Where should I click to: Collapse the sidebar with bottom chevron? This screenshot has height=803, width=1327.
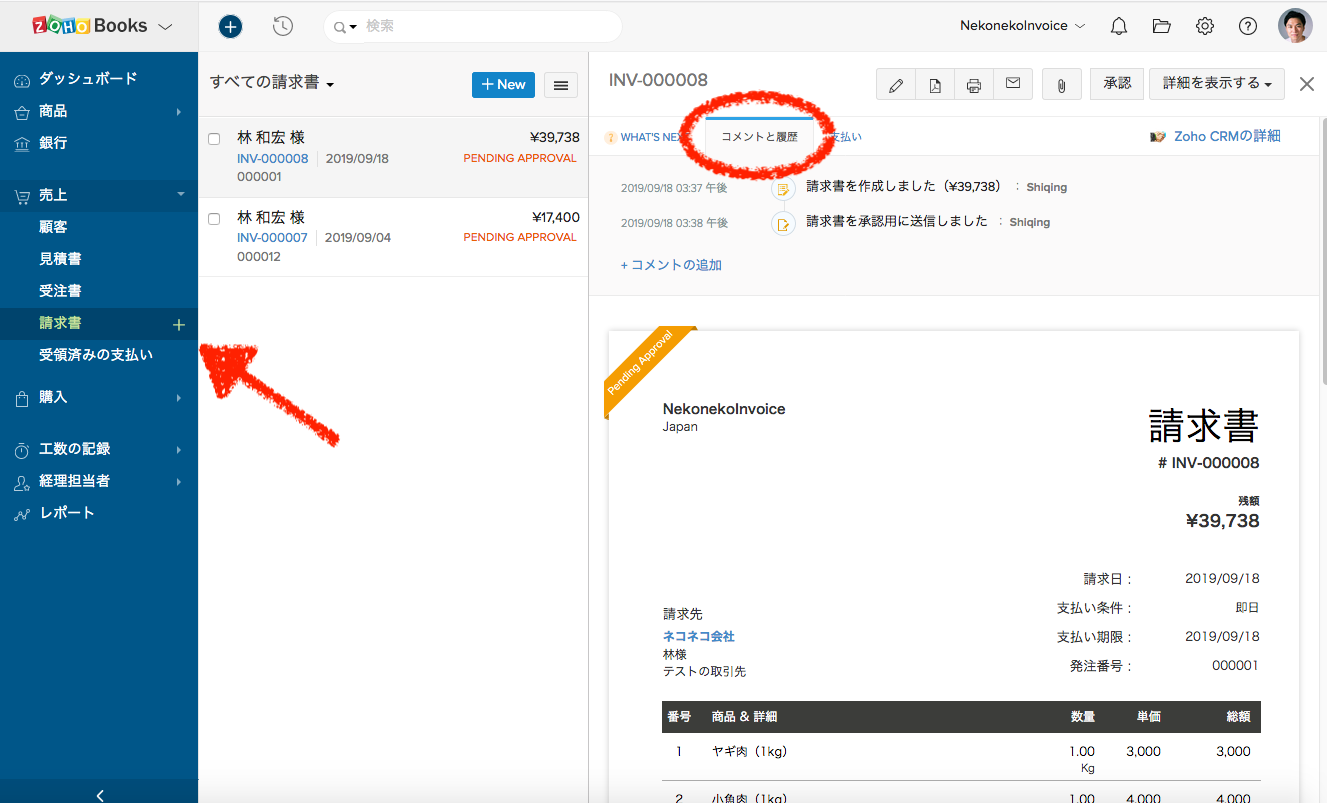[100, 795]
